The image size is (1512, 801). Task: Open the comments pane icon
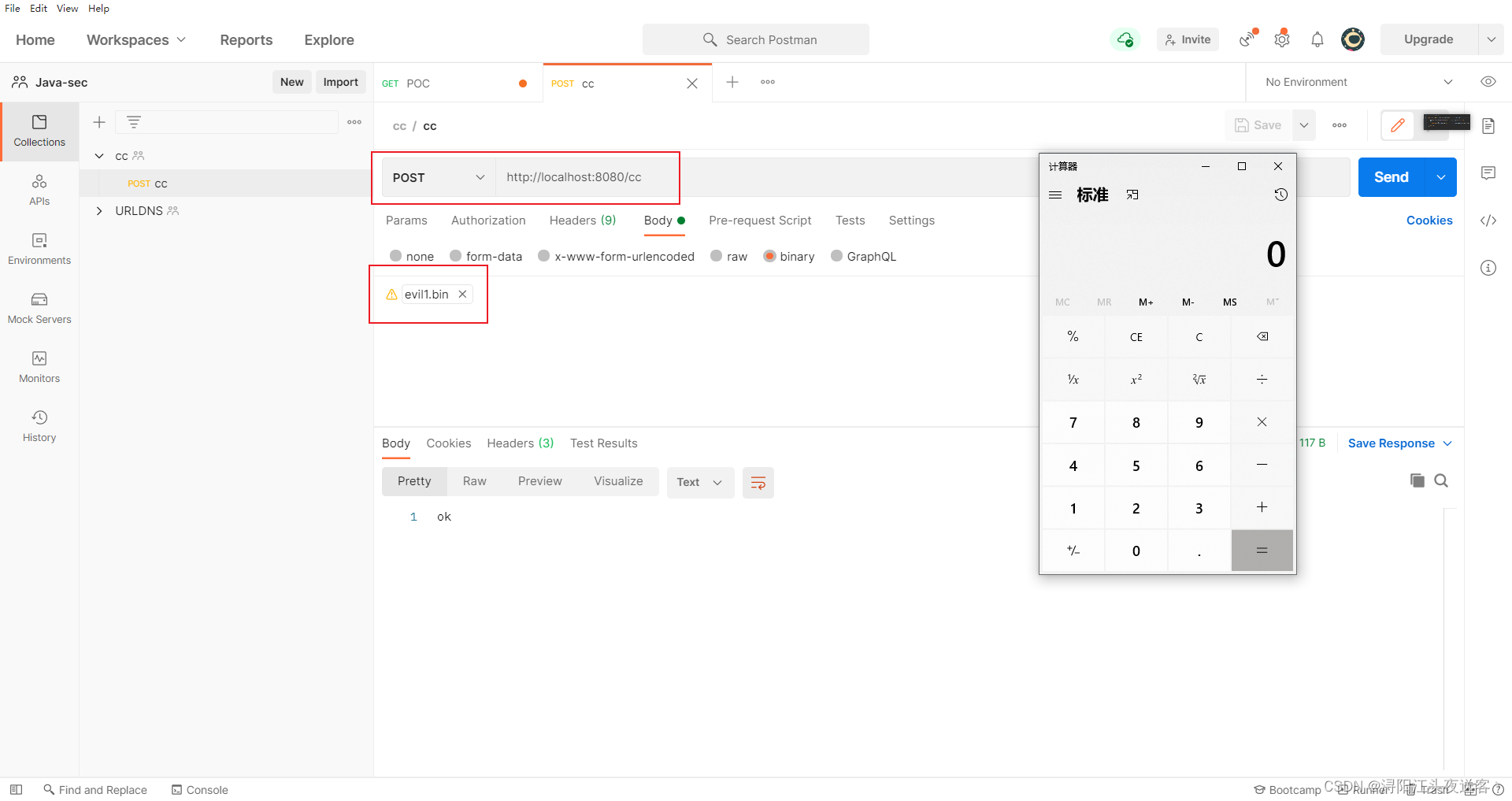point(1488,173)
